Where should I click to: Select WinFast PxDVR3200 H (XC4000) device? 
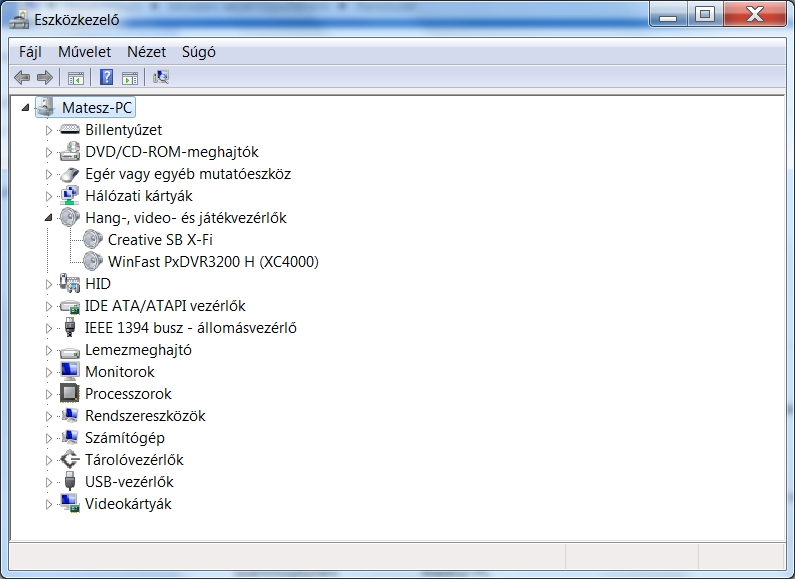pyautogui.click(x=213, y=262)
